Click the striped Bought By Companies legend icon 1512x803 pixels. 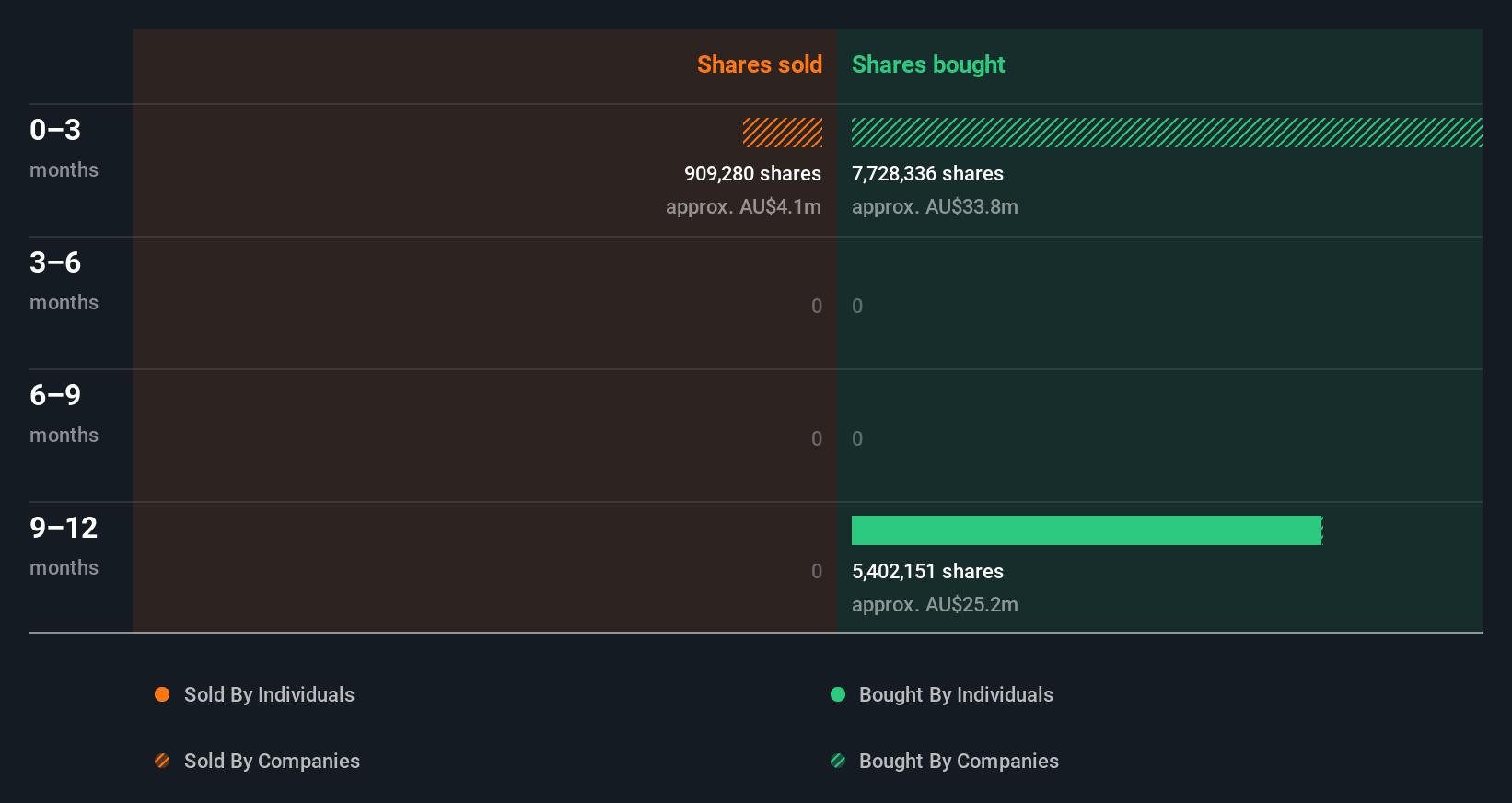click(838, 761)
